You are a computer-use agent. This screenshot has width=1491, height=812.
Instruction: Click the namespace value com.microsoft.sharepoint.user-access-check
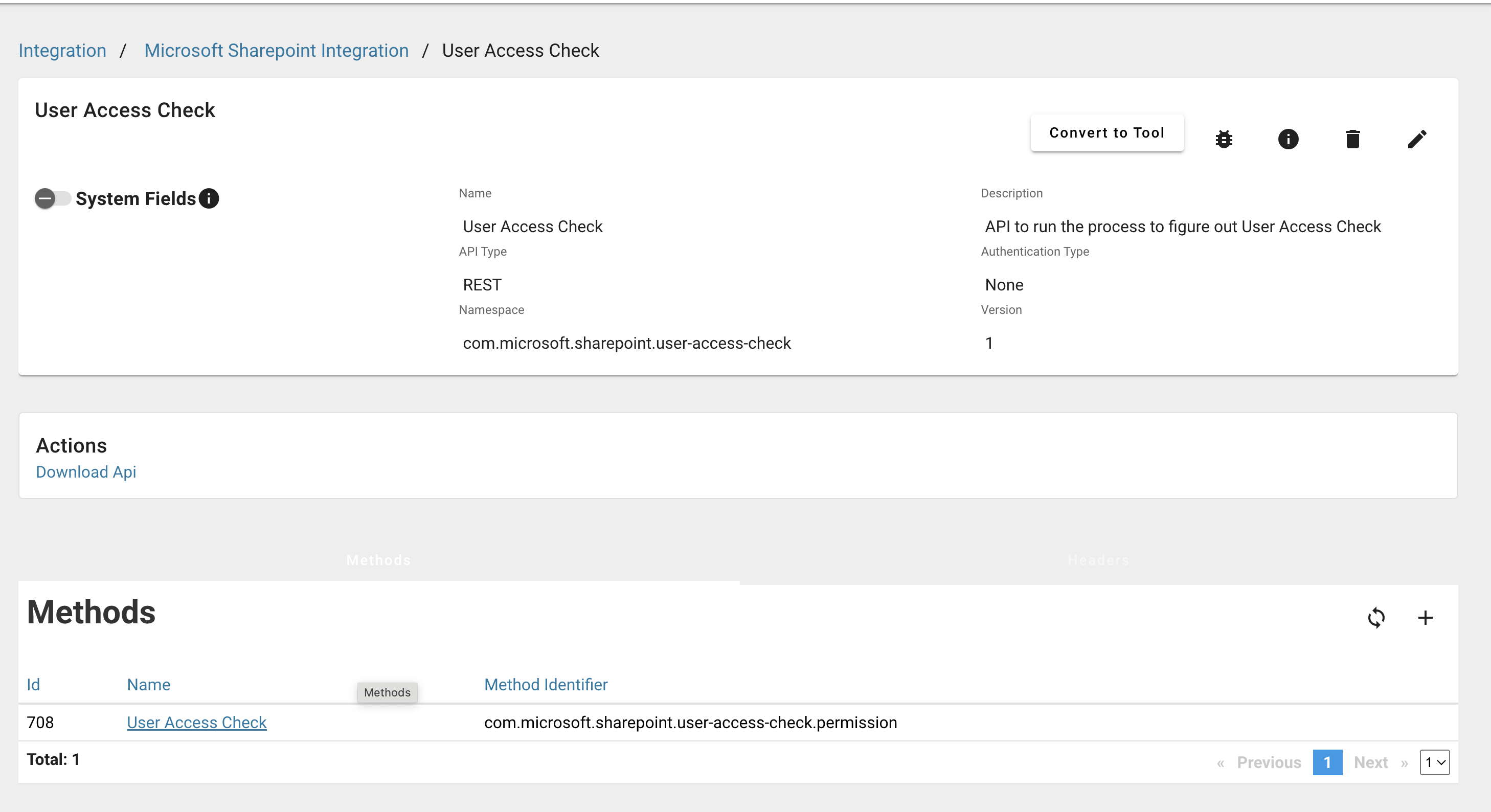[x=626, y=343]
